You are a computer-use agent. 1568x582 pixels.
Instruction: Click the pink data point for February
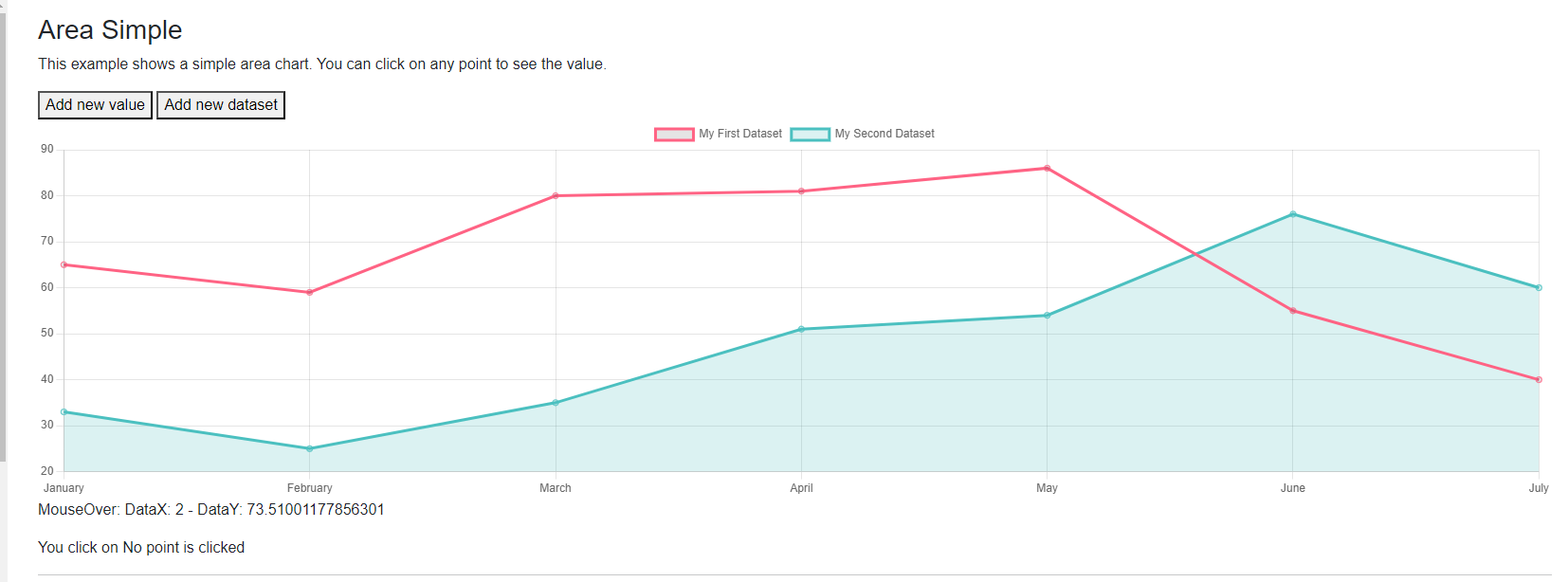310,292
